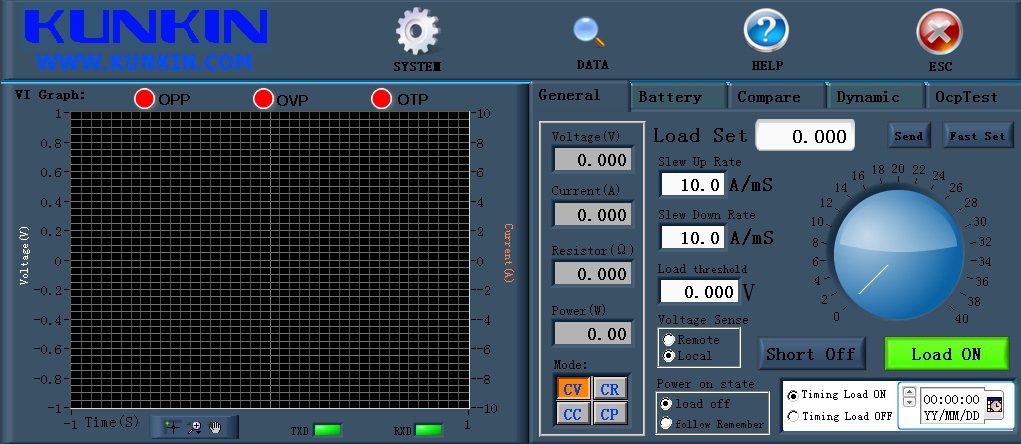Click the blue load dial knob

tap(886, 248)
